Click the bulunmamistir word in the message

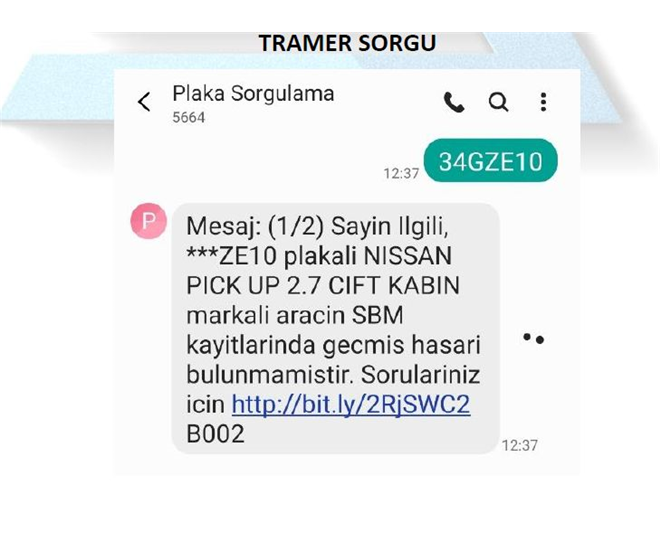[x=269, y=375]
